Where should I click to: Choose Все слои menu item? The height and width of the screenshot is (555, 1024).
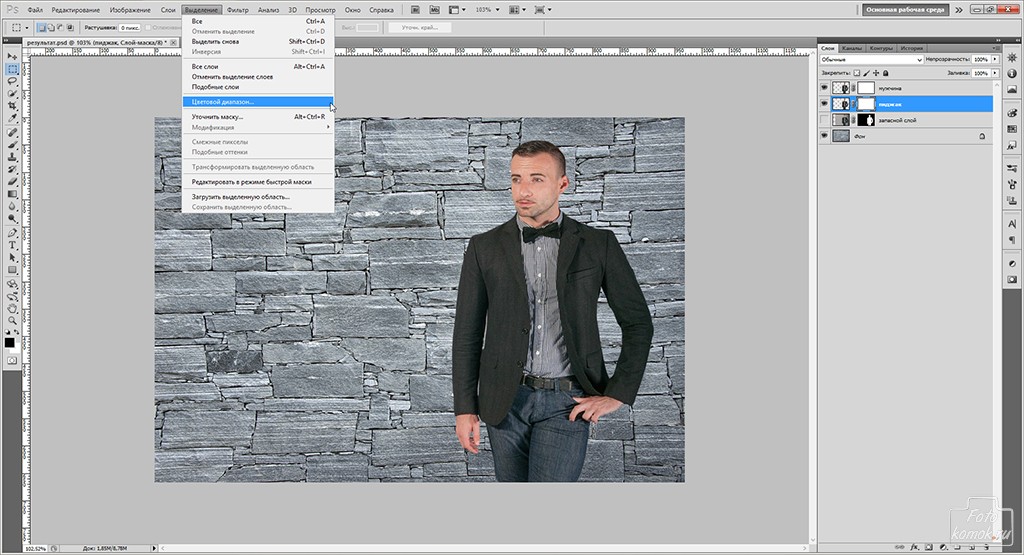click(x=258, y=67)
